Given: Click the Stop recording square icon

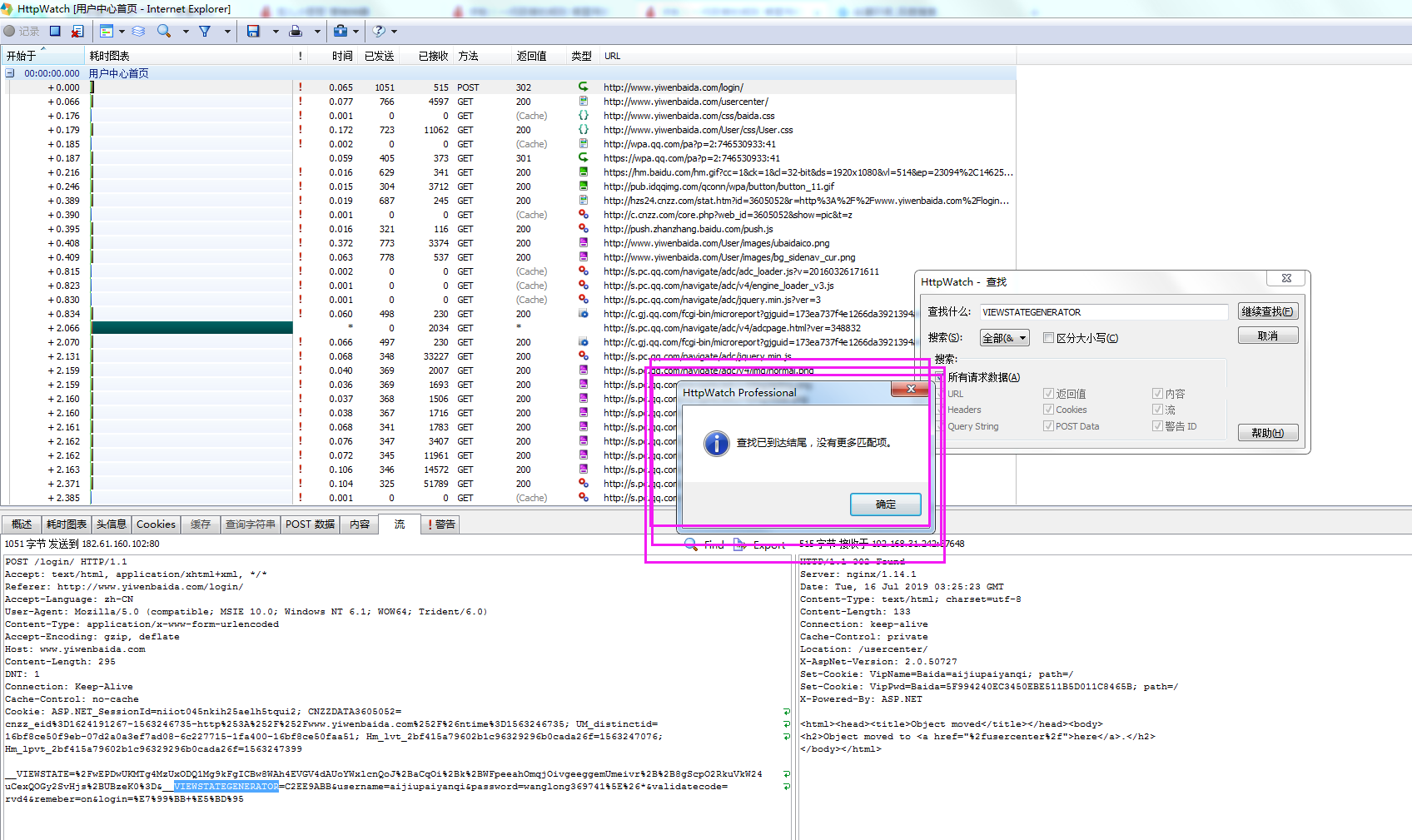Looking at the screenshot, I should click(x=55, y=31).
